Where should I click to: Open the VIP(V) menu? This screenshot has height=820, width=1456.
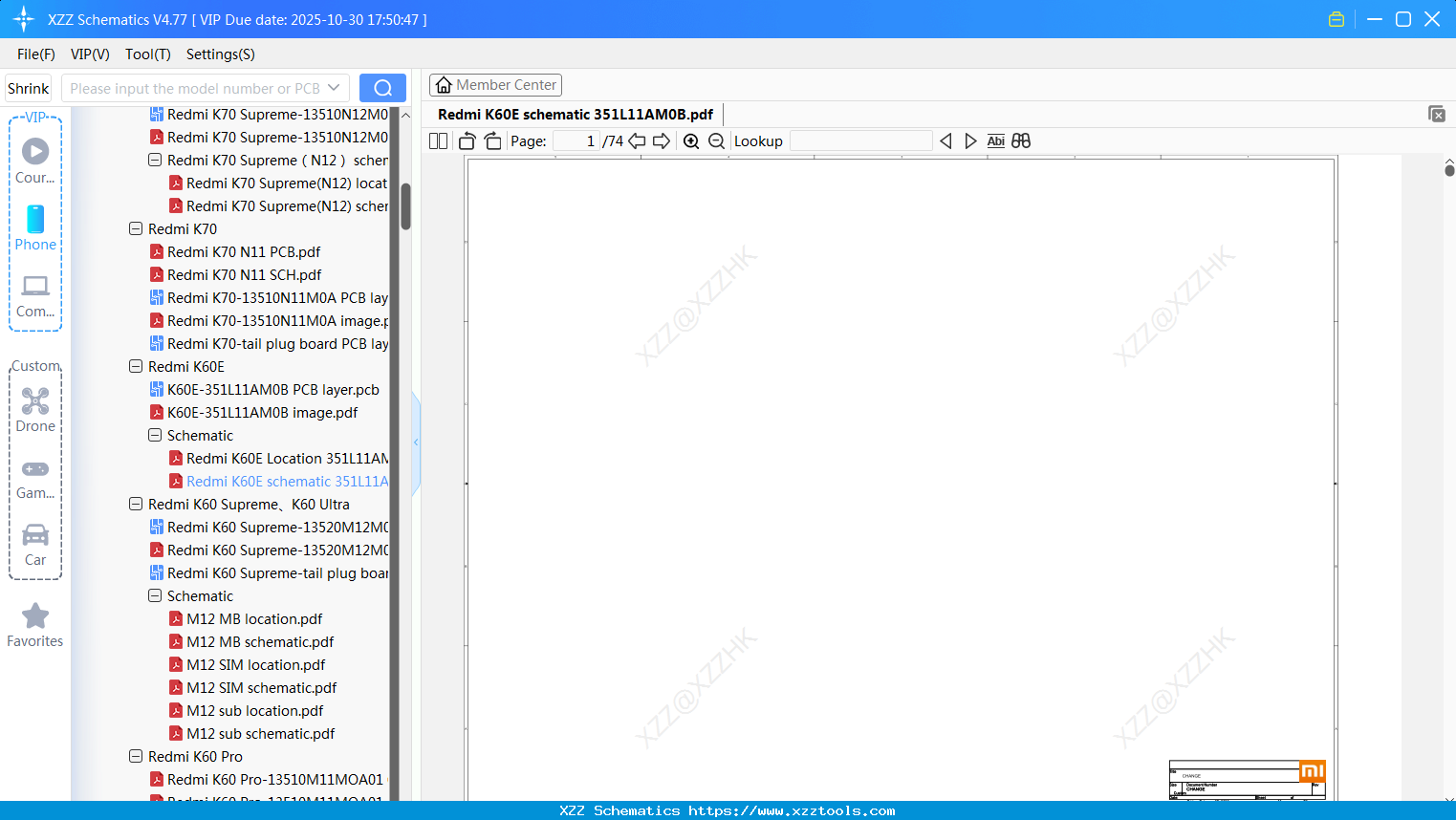(x=90, y=54)
